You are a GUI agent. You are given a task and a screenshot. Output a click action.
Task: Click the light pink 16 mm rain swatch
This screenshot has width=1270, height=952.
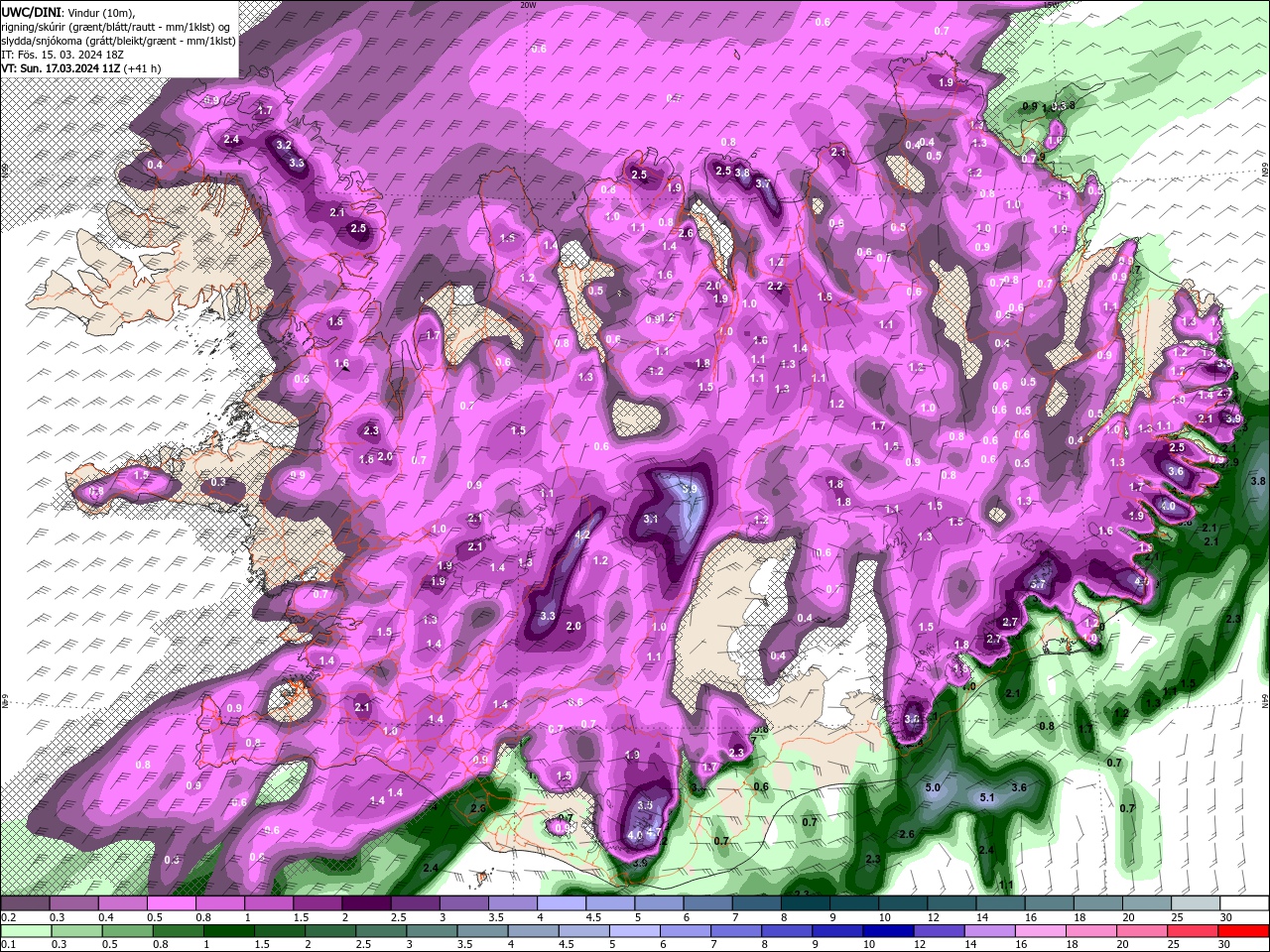coord(1041,931)
